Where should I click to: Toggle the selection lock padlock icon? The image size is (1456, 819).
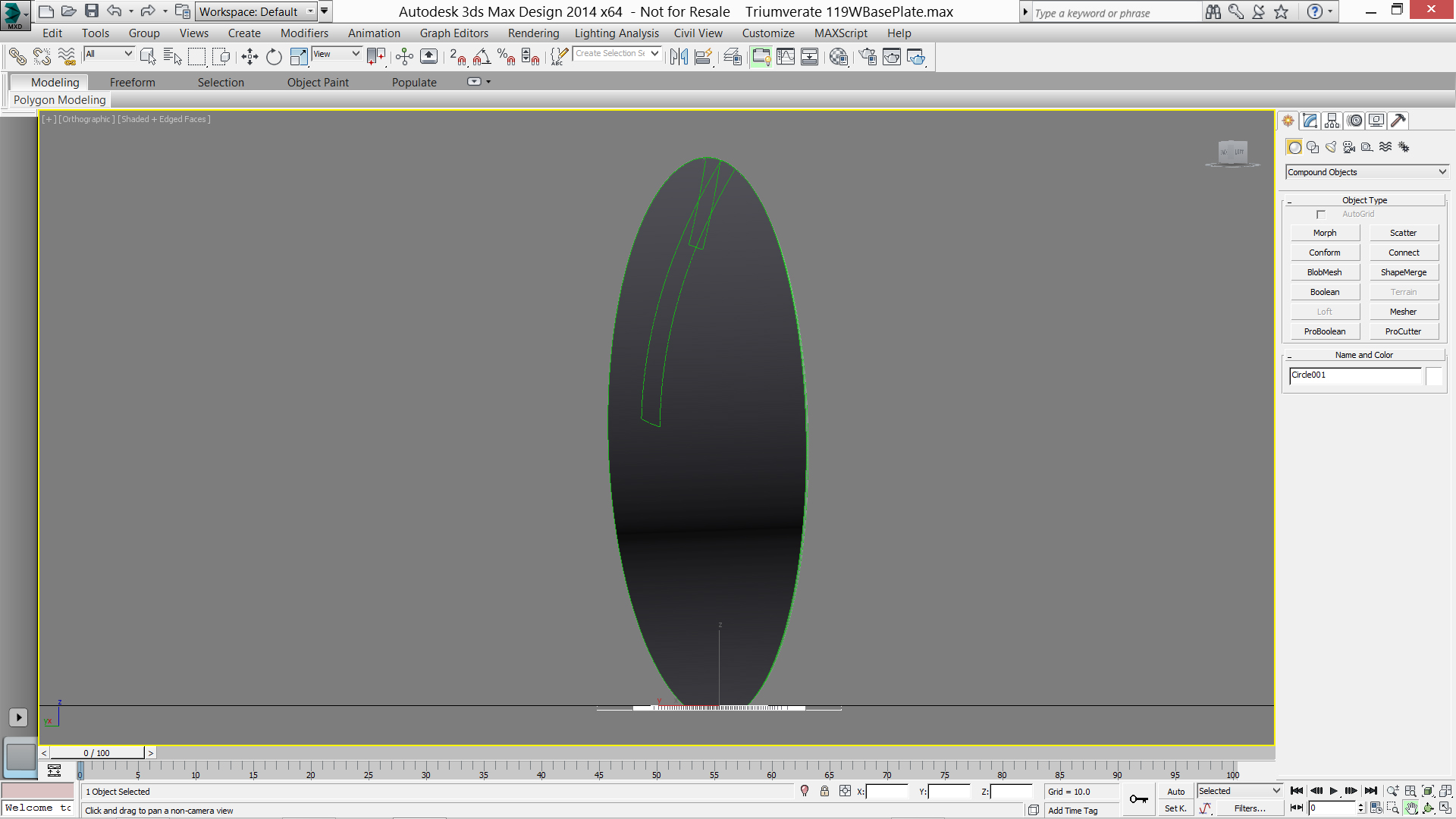tap(824, 791)
